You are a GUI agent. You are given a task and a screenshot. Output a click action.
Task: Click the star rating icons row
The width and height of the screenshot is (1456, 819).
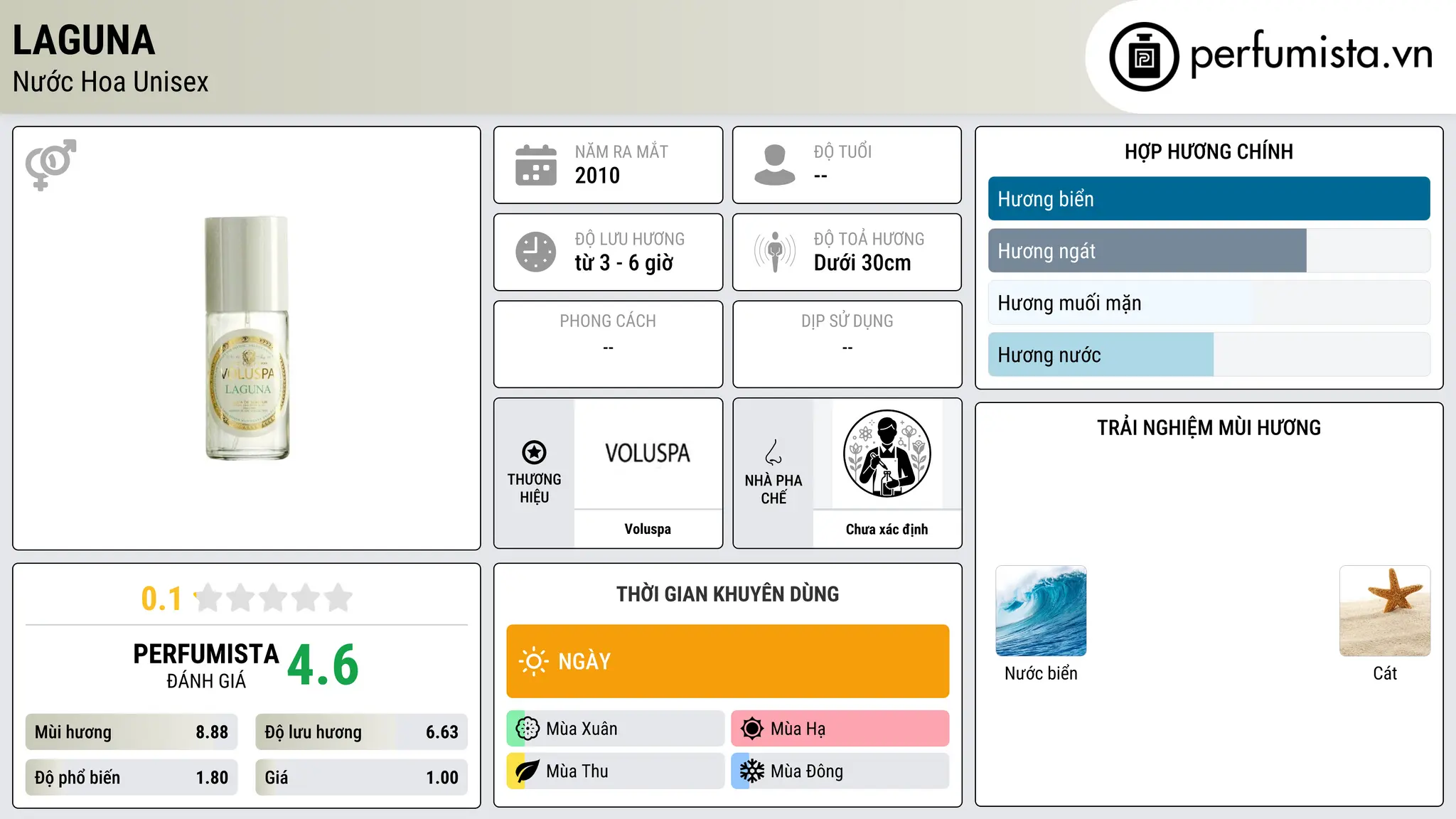273,598
